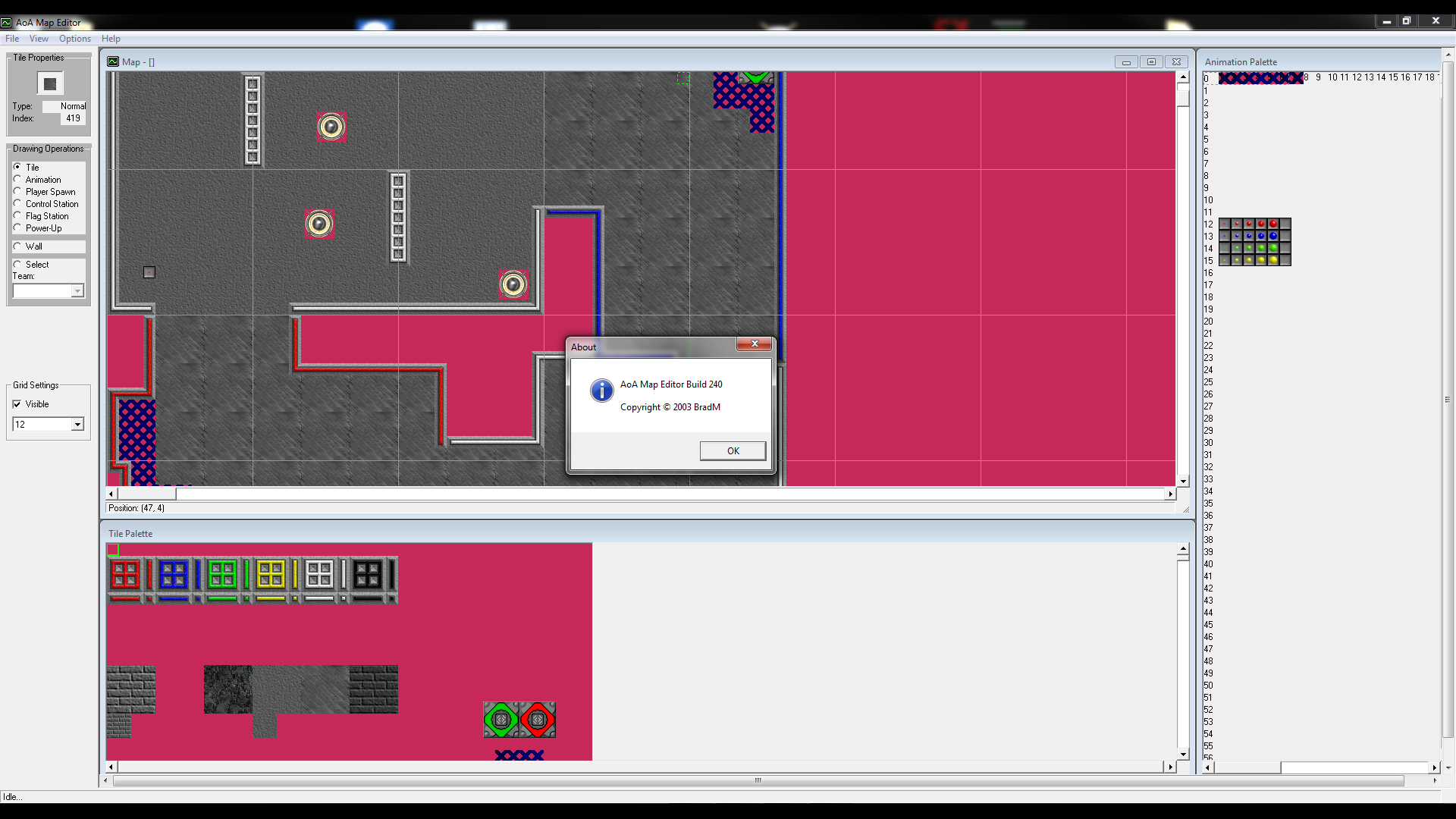Select the red window wall tile in Tile Palette
The width and height of the screenshot is (1456, 819).
(x=125, y=574)
